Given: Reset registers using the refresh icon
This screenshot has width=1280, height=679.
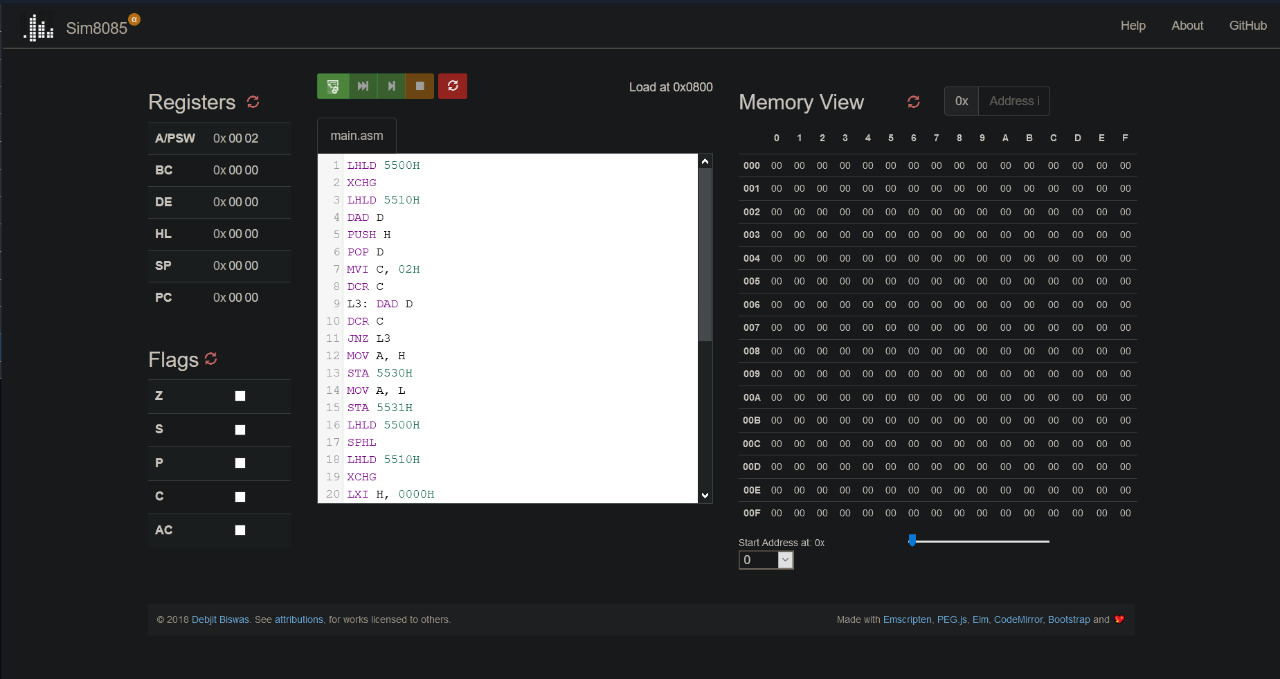Looking at the screenshot, I should tap(253, 102).
